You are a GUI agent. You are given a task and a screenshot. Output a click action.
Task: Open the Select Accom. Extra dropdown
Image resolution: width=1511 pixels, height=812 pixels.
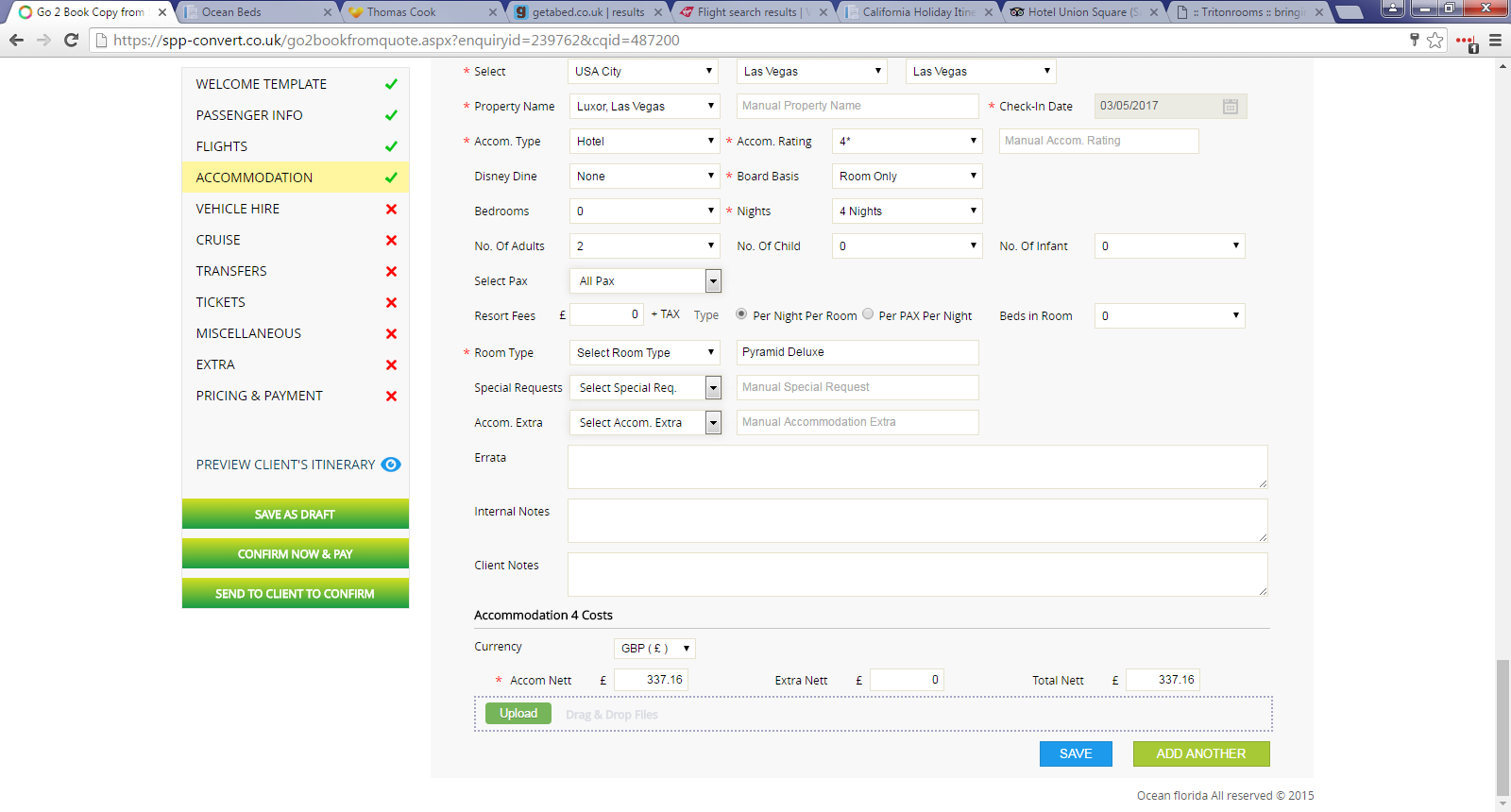[x=645, y=423]
